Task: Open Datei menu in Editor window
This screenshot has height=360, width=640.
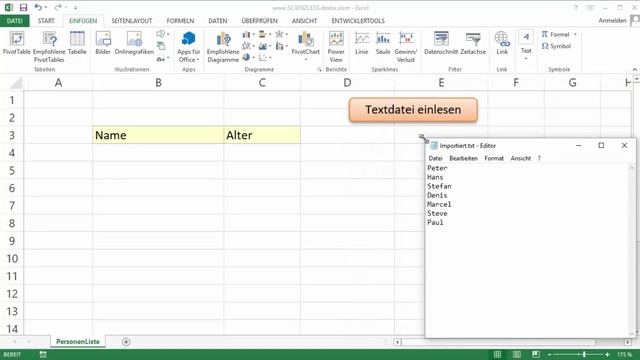Action: tap(436, 158)
